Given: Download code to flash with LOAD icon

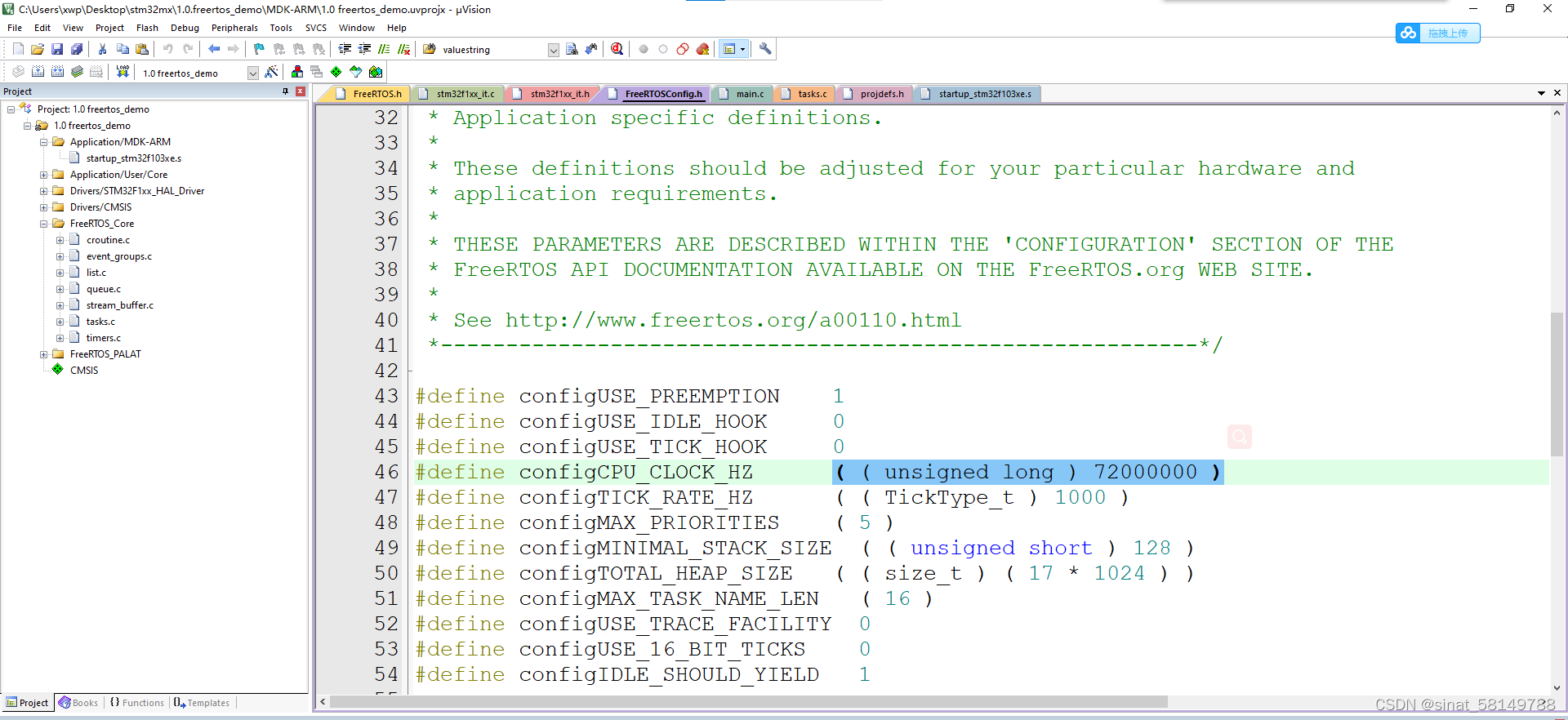Looking at the screenshot, I should coord(122,72).
